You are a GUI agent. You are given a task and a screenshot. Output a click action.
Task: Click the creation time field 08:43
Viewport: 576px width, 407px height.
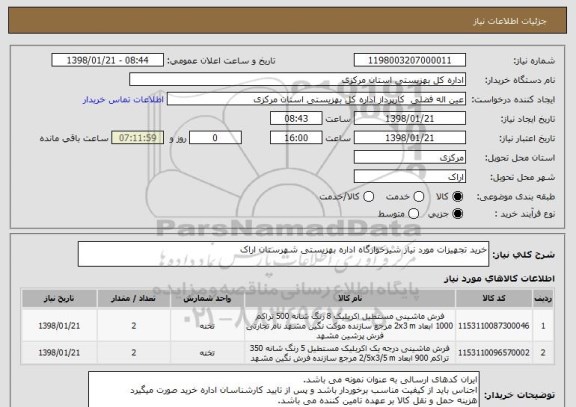(x=296, y=118)
